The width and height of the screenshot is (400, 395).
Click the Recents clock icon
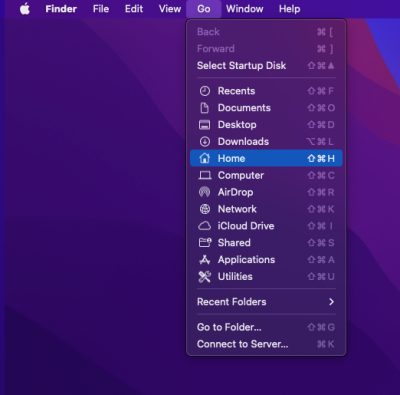205,91
